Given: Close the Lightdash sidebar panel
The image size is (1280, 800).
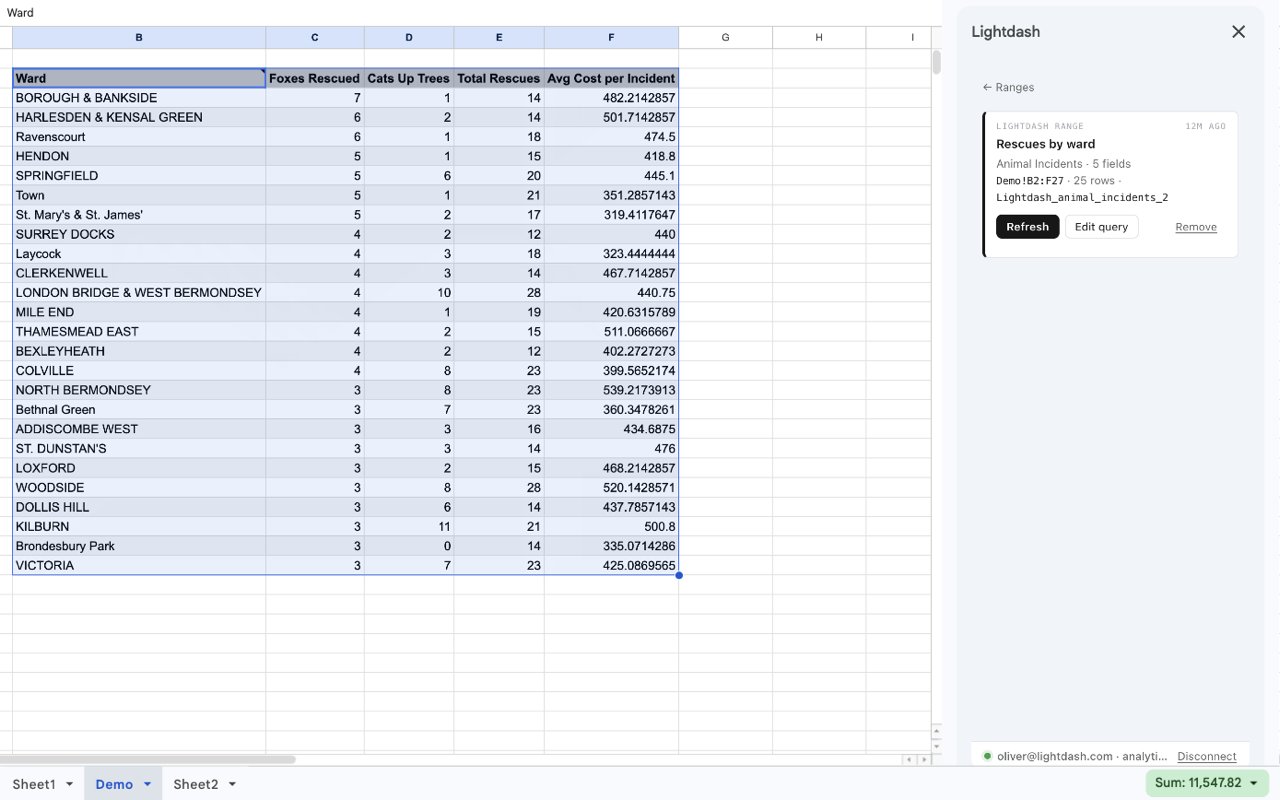Looking at the screenshot, I should (x=1238, y=32).
